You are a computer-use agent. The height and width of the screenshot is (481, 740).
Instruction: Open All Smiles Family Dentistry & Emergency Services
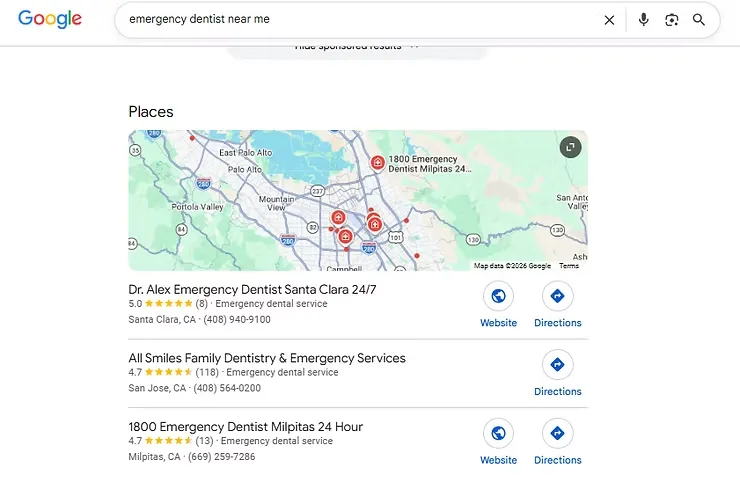click(267, 358)
